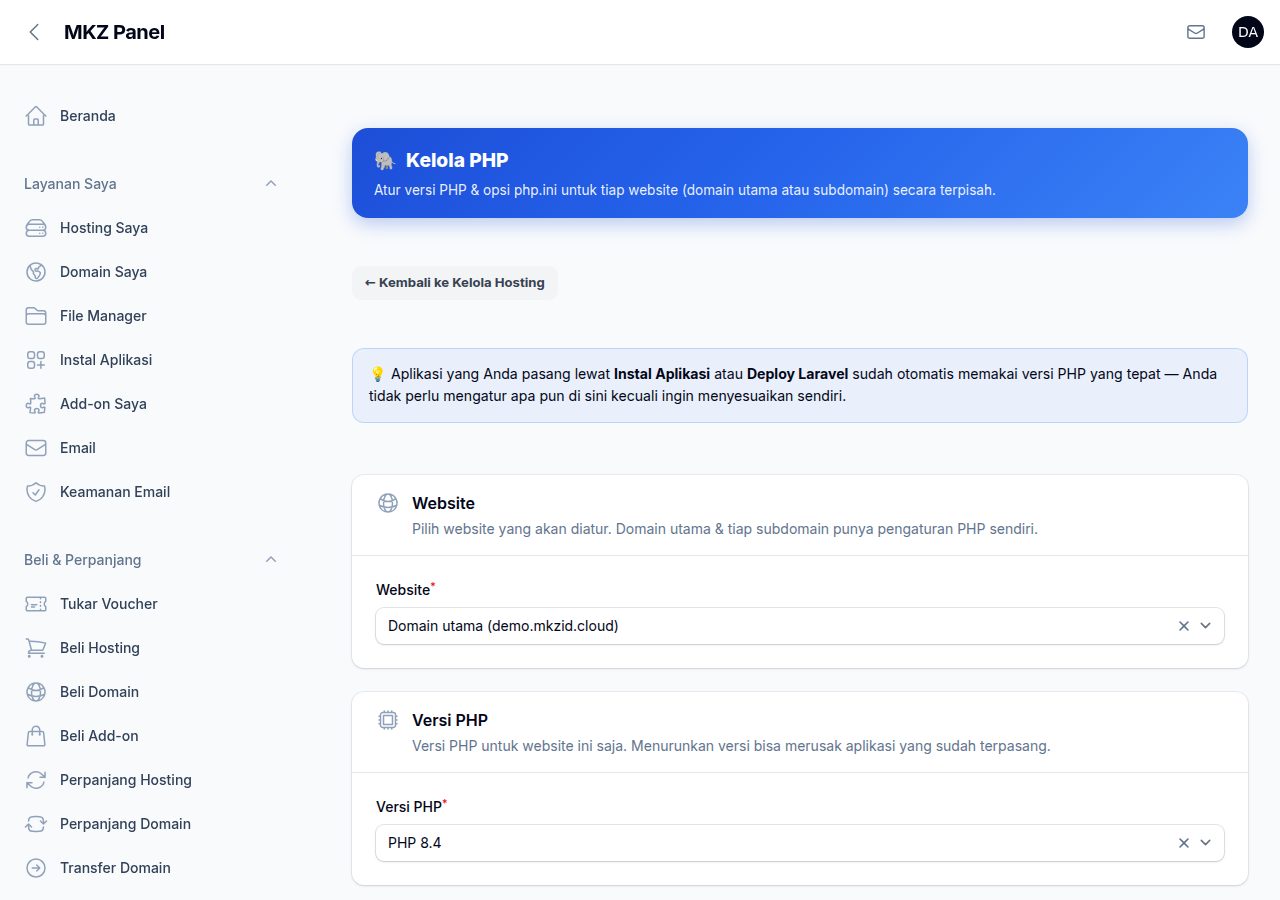The width and height of the screenshot is (1280, 900).
Task: Click the Domain Saya globe icon
Action: pos(36,272)
